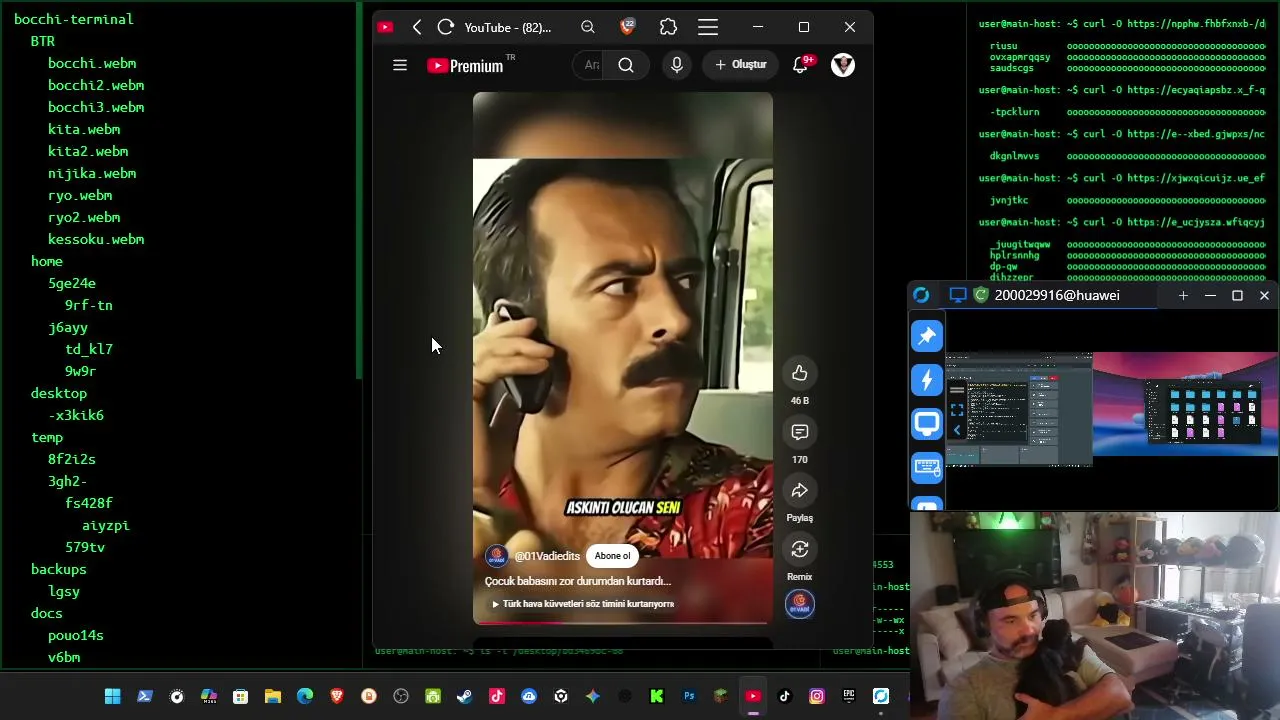
Task: Click 'jvnjtkc' in the terminal output
Action: pyautogui.click(x=1009, y=200)
